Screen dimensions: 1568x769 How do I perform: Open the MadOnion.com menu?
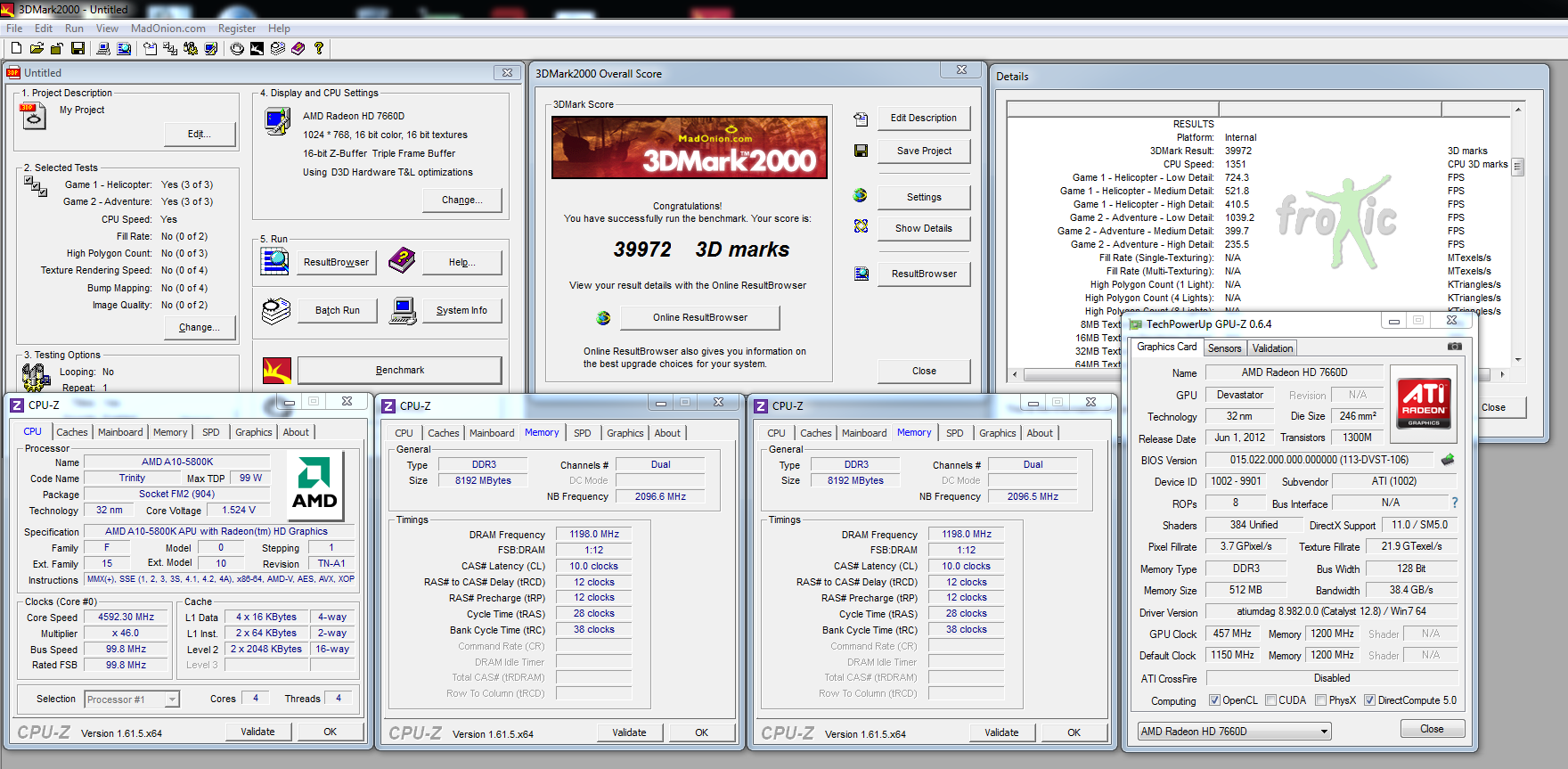click(x=168, y=29)
